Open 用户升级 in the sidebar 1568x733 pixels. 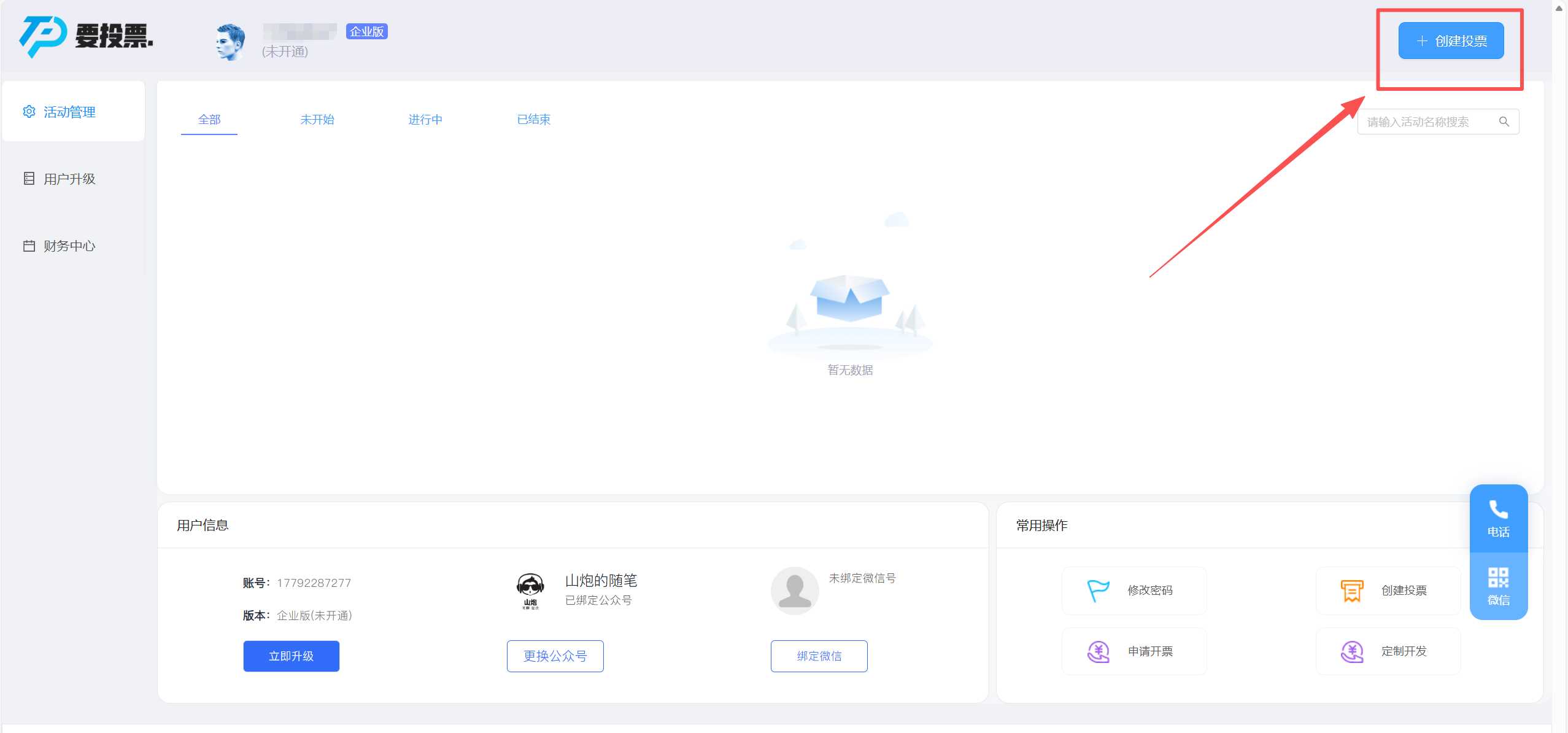[69, 179]
